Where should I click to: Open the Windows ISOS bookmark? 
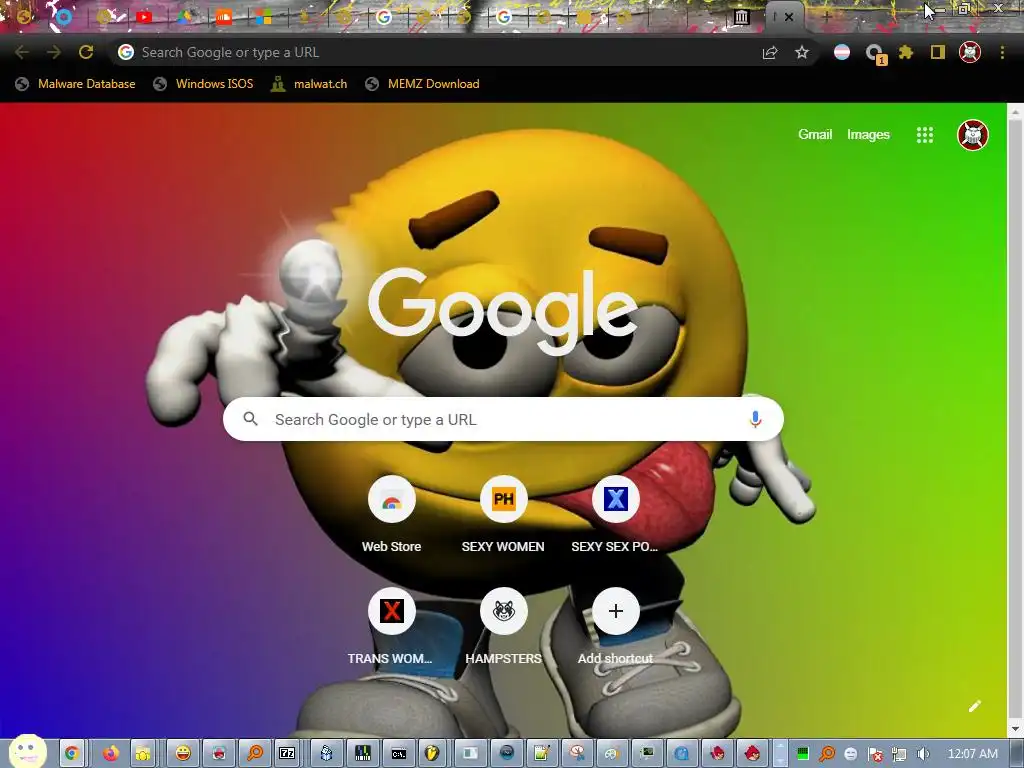(203, 84)
